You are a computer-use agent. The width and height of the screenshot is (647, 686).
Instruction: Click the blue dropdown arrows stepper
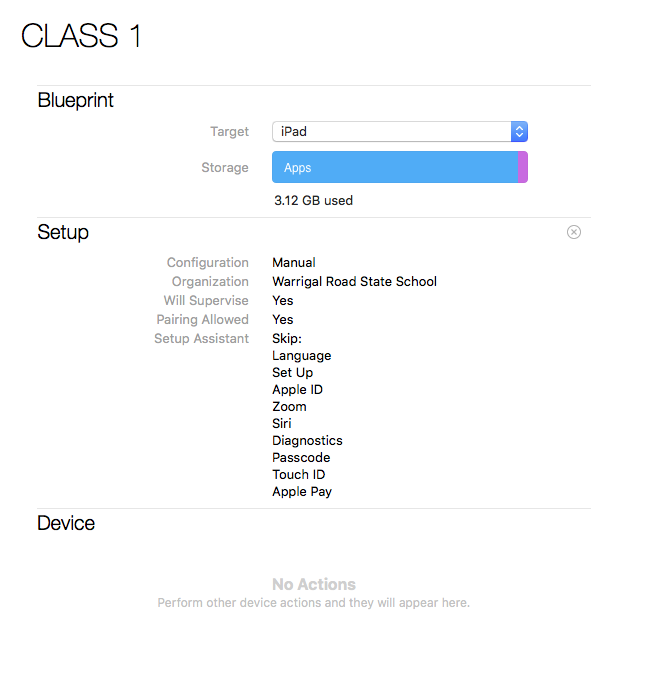[519, 132]
